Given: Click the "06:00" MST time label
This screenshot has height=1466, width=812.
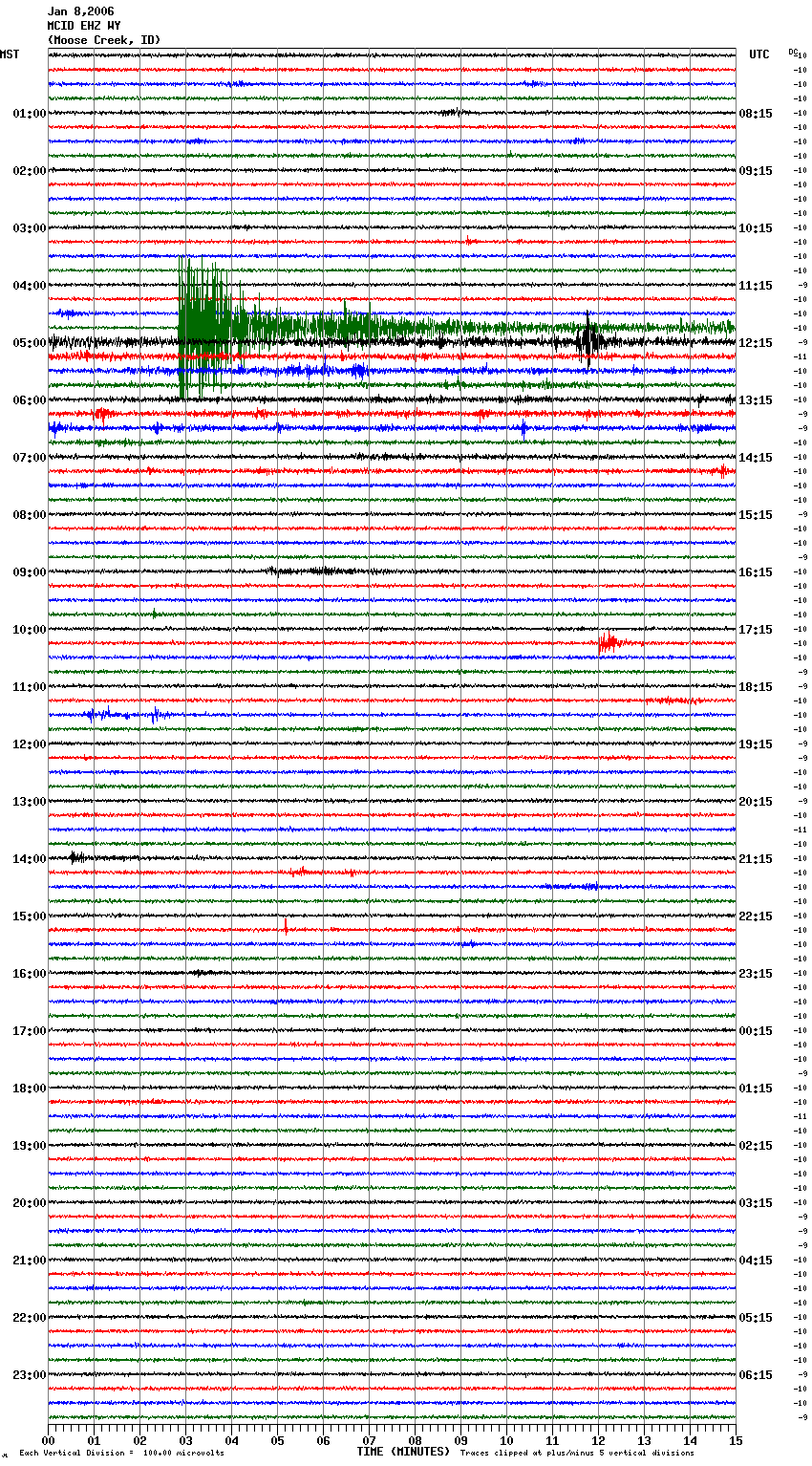Looking at the screenshot, I should pyautogui.click(x=30, y=400).
